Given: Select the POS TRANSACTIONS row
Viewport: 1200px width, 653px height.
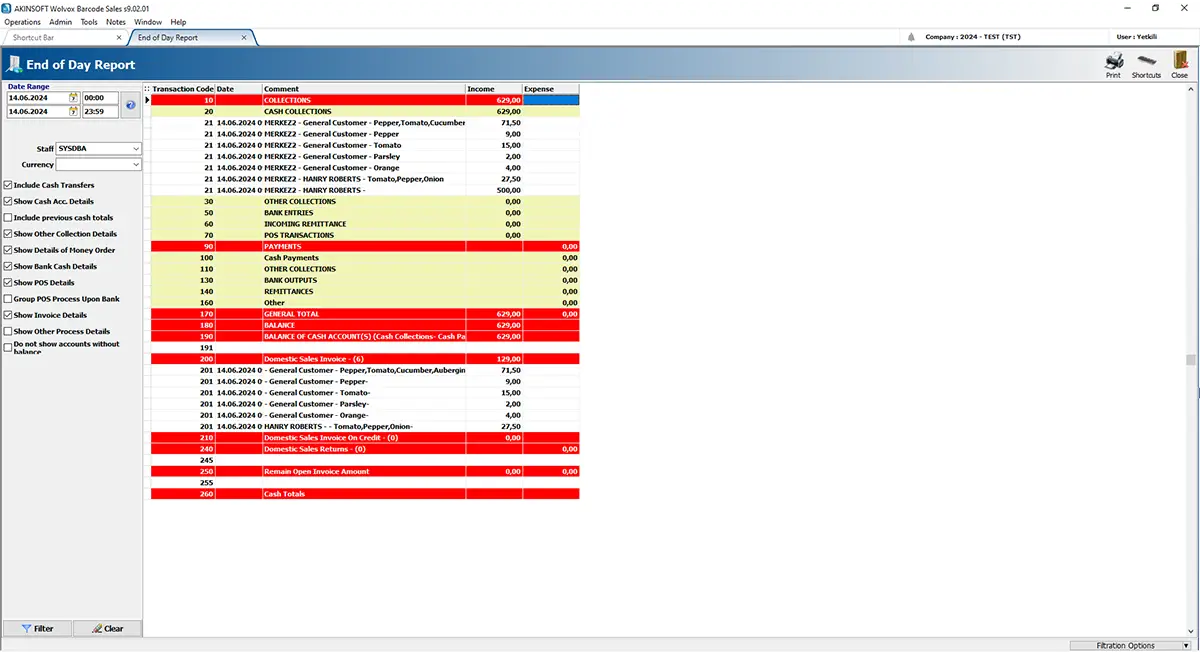Looking at the screenshot, I should 365,235.
